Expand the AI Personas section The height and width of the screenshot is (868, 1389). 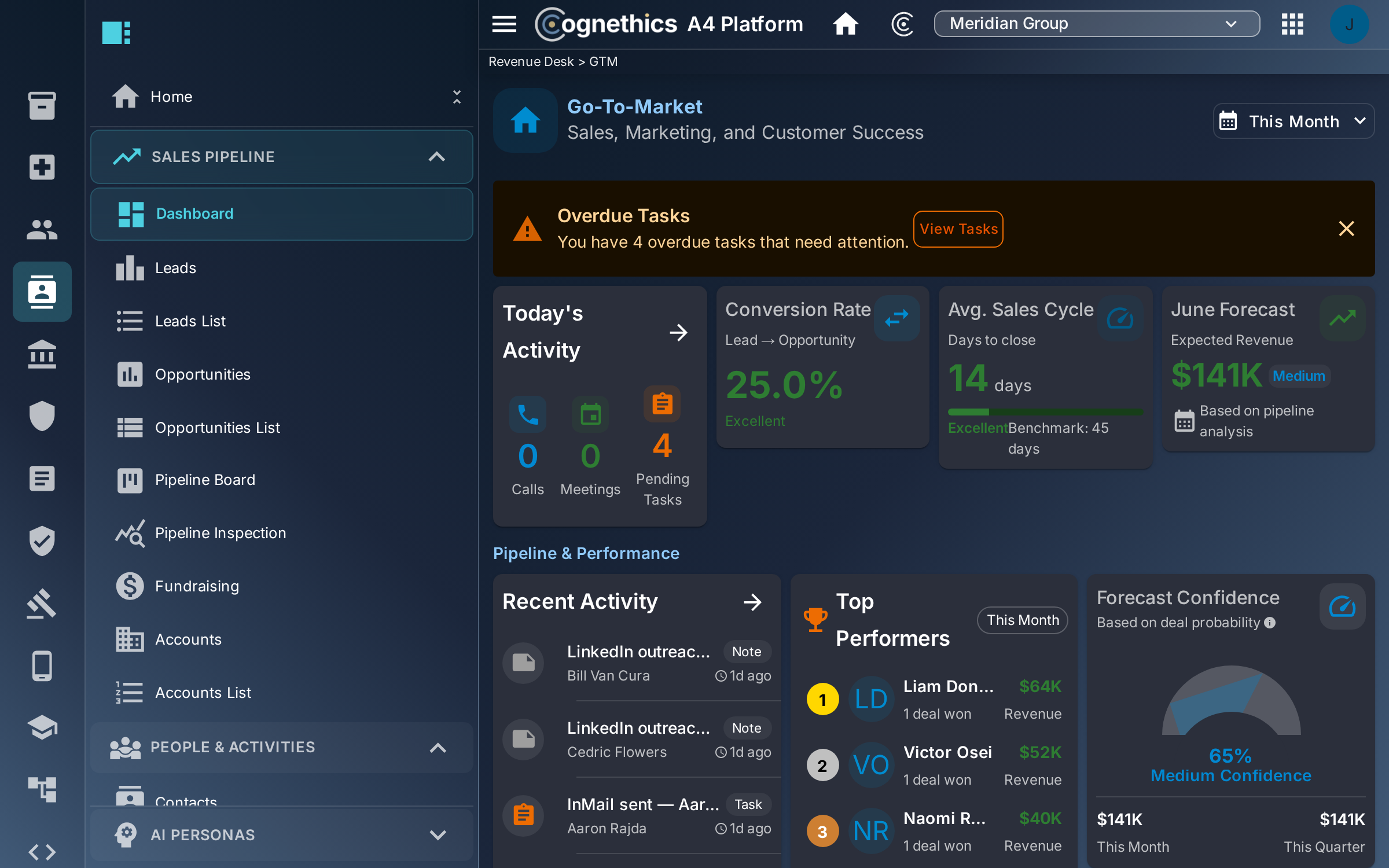282,834
